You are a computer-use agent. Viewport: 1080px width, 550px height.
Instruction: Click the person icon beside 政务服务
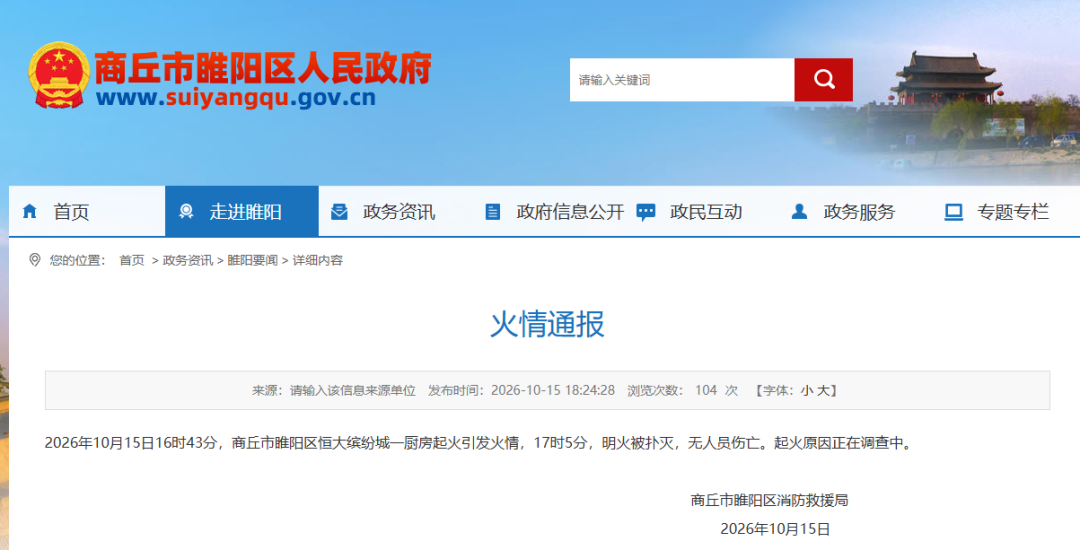(x=799, y=211)
